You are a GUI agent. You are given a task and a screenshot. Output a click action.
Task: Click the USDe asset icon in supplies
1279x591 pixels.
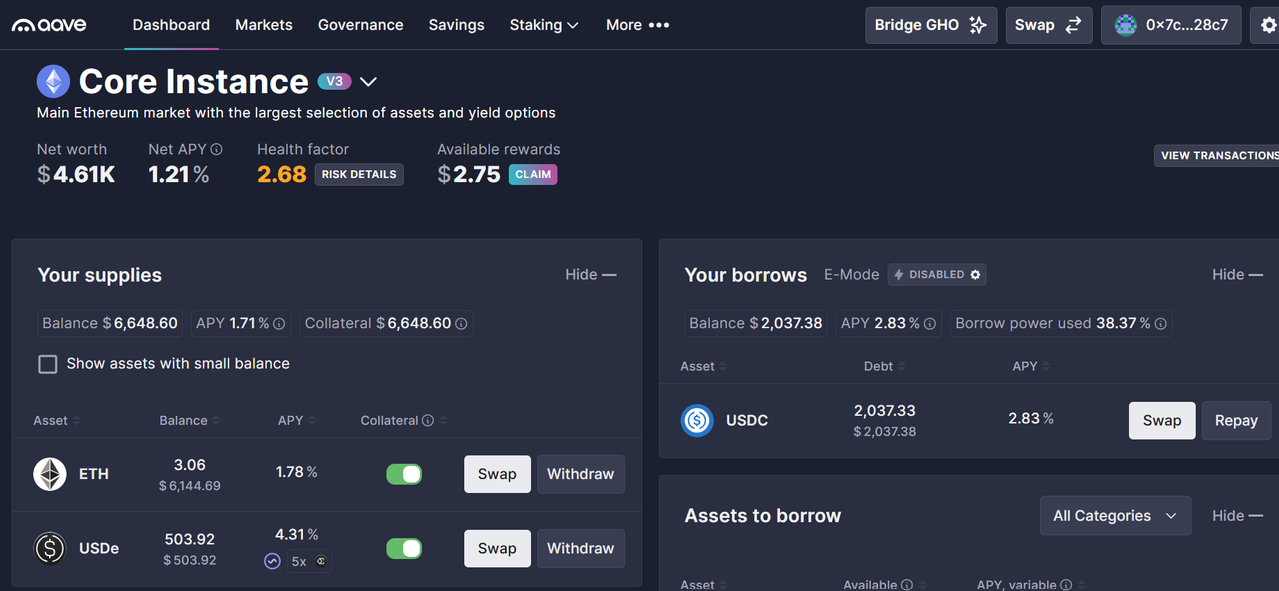50,548
